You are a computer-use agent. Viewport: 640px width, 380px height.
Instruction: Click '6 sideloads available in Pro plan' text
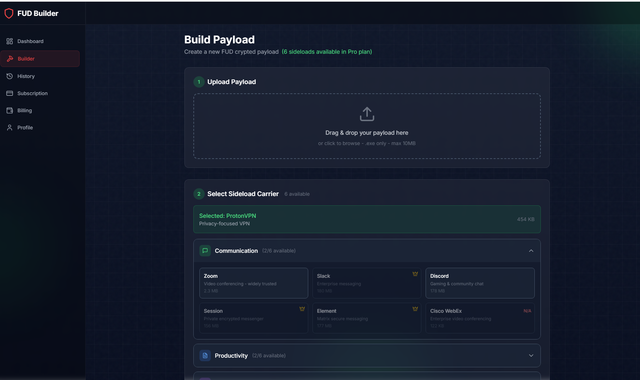[327, 52]
